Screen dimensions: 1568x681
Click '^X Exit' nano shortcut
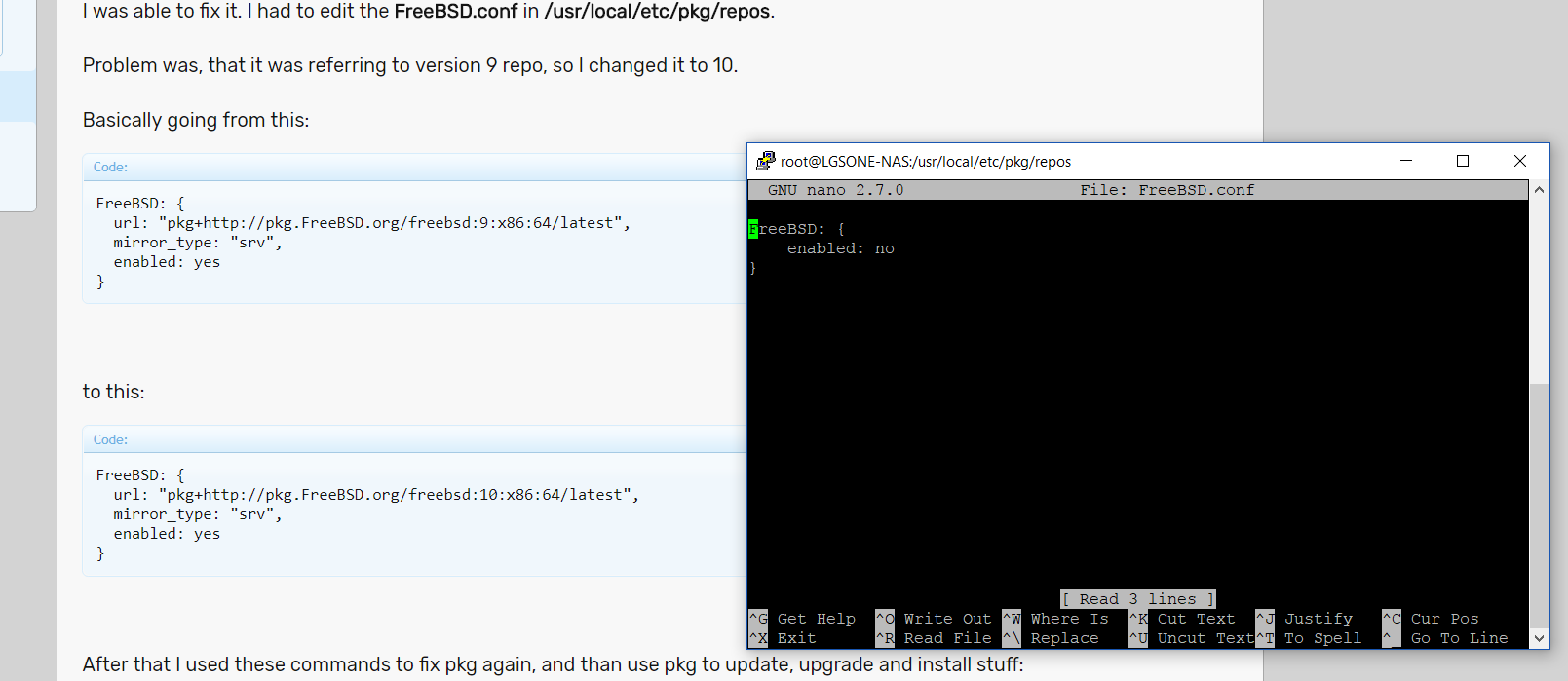coord(783,638)
